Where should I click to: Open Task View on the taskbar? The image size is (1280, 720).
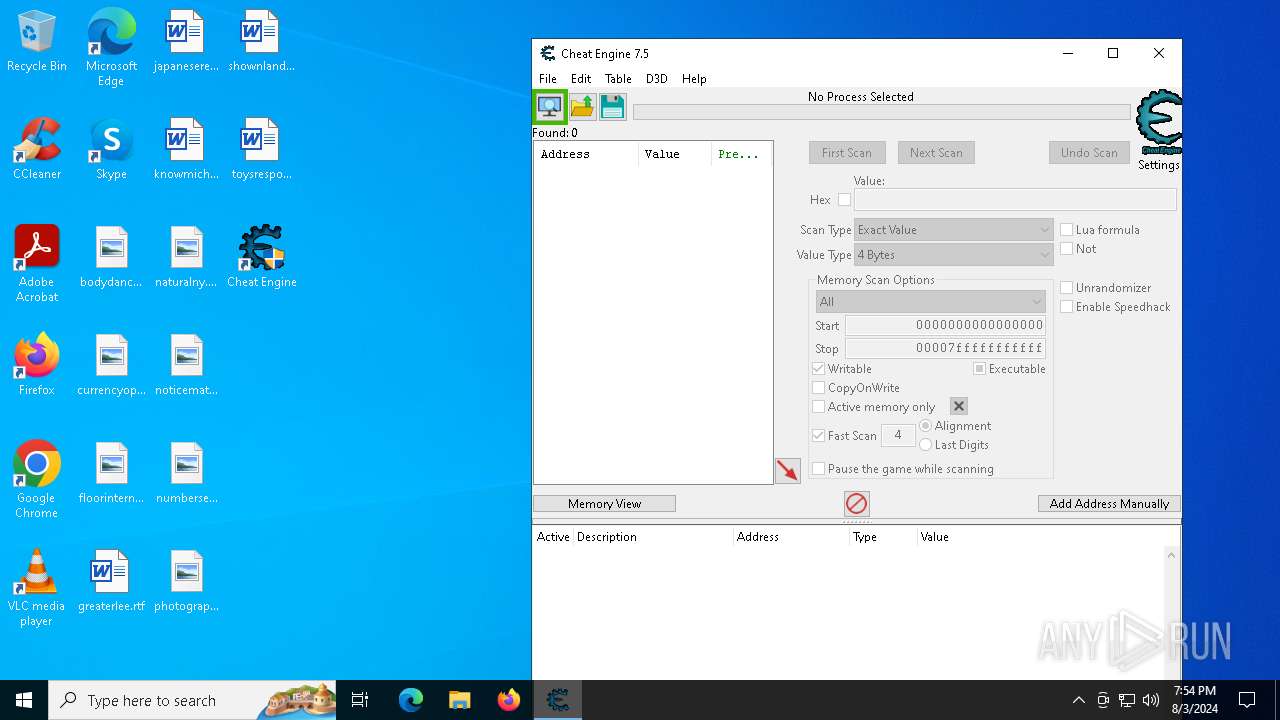[360, 700]
